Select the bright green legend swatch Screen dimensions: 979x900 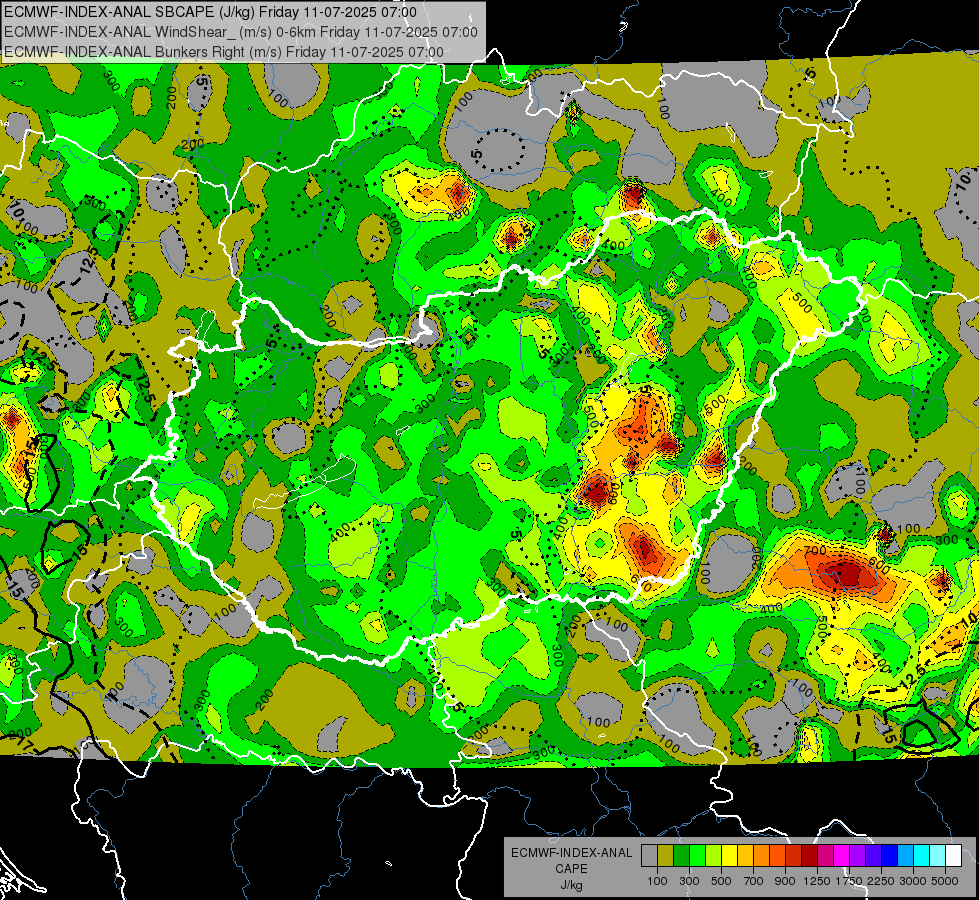tap(697, 855)
